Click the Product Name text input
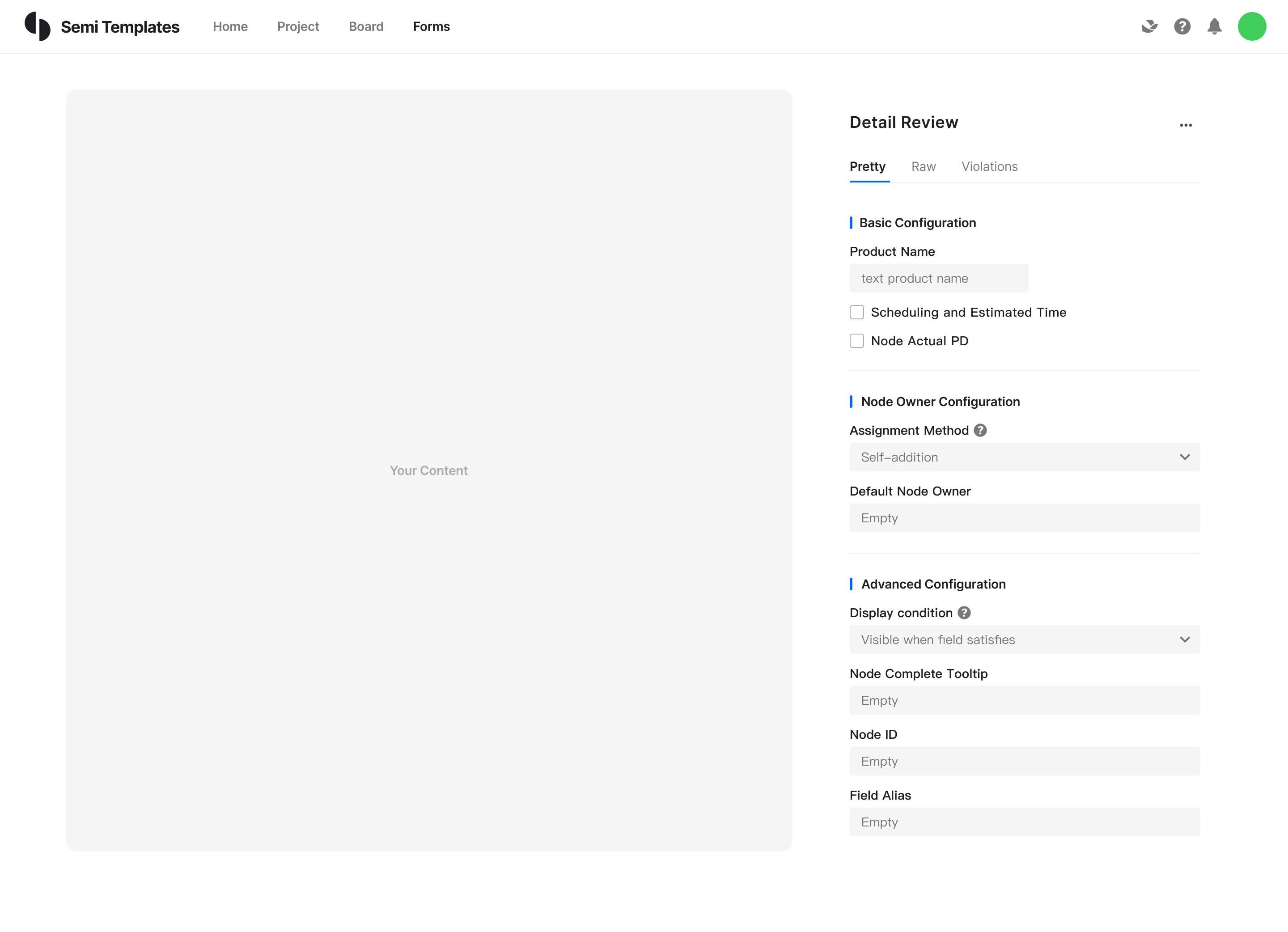 pyautogui.click(x=938, y=278)
